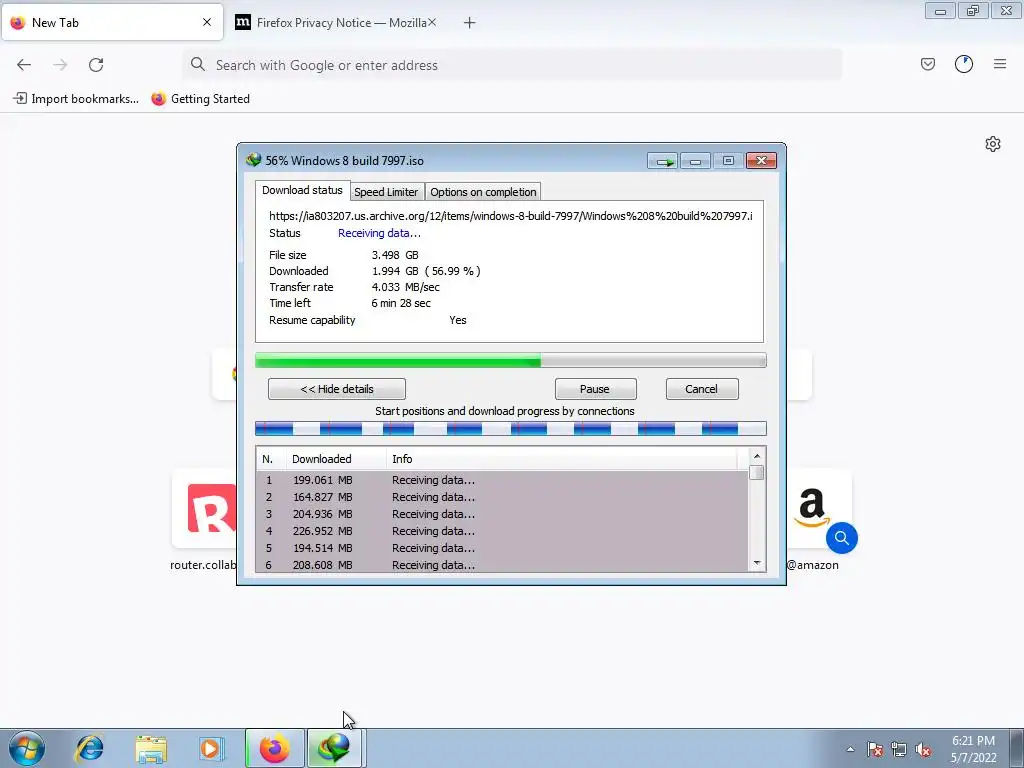Select connection row 2 with 164.827 MB
The image size is (1024, 768).
502,497
